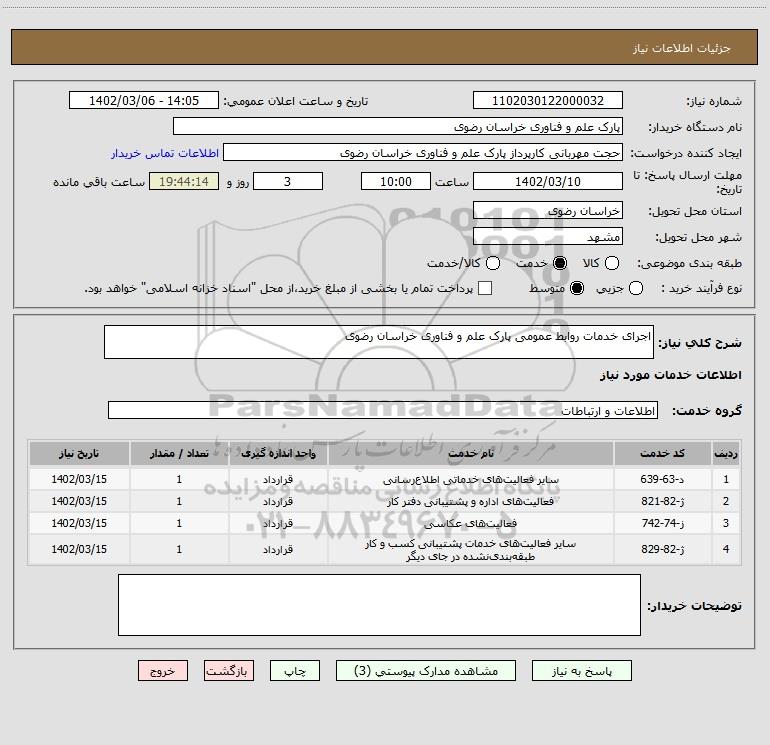
Task: Click the نام خدمت column header
Action: [x=470, y=453]
